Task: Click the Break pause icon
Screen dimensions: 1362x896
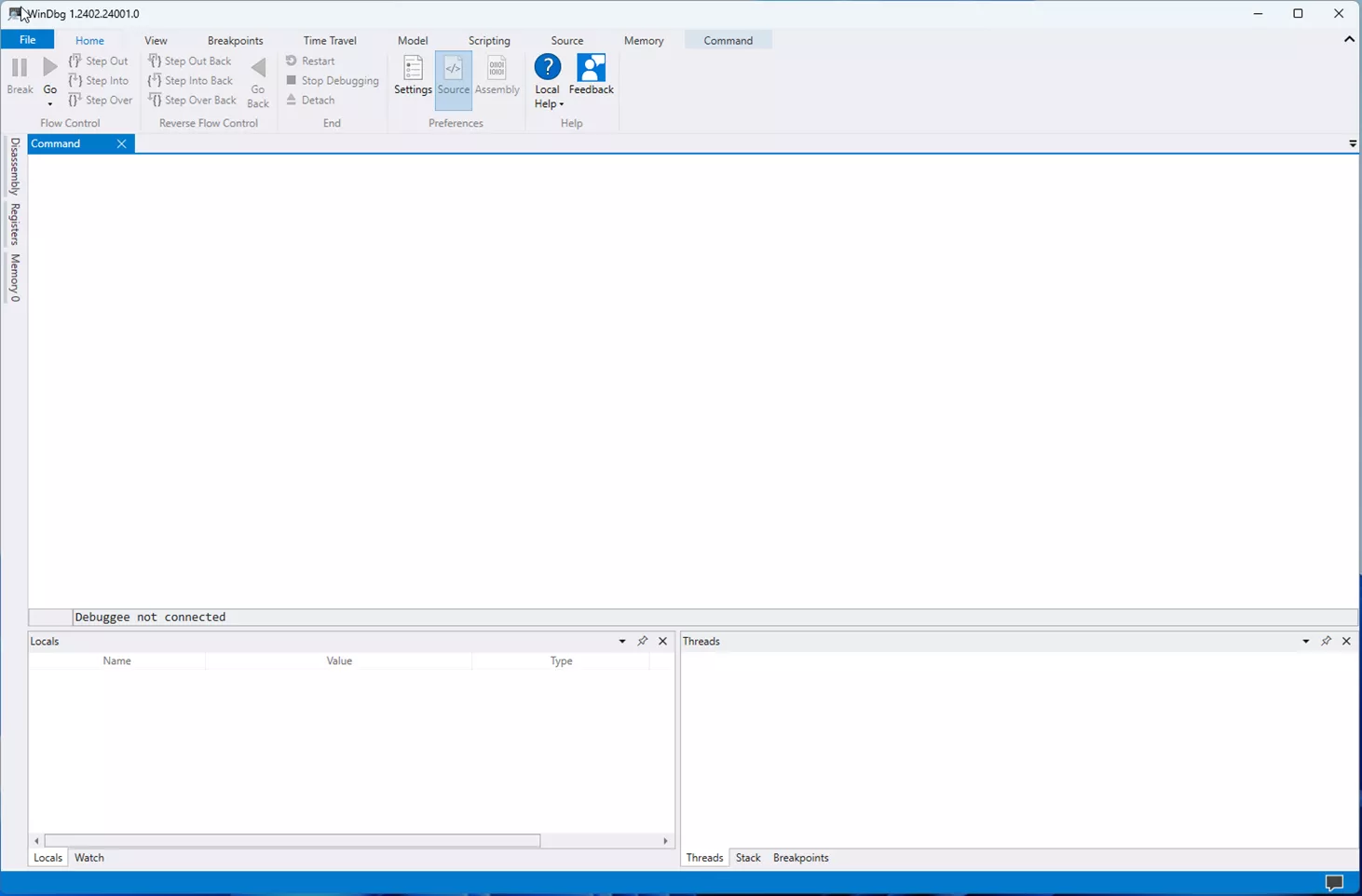Action: (x=20, y=67)
